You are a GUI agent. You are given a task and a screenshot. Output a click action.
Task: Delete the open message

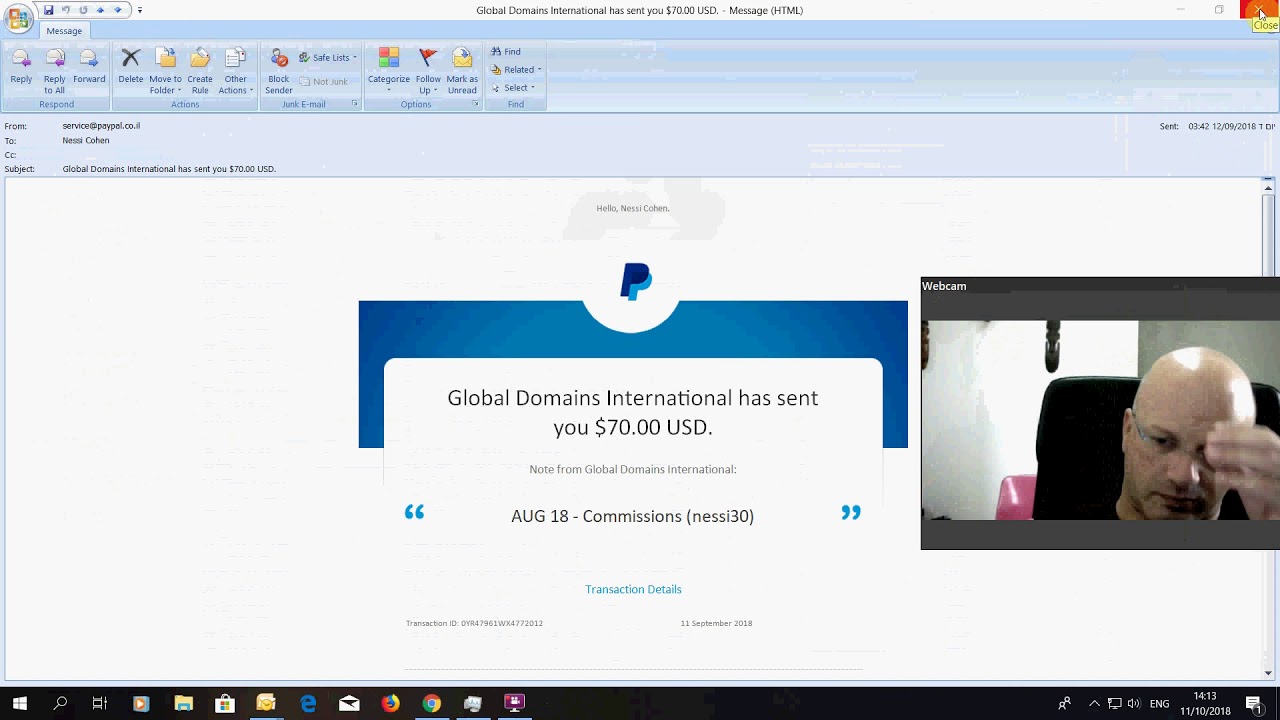(131, 70)
